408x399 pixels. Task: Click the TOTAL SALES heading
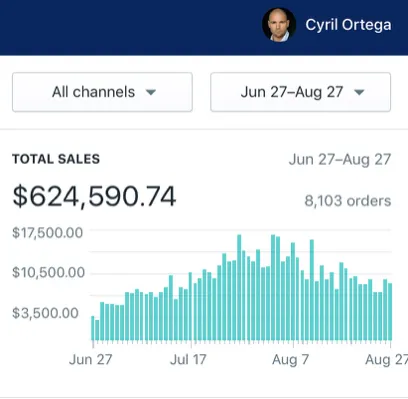pyautogui.click(x=56, y=159)
